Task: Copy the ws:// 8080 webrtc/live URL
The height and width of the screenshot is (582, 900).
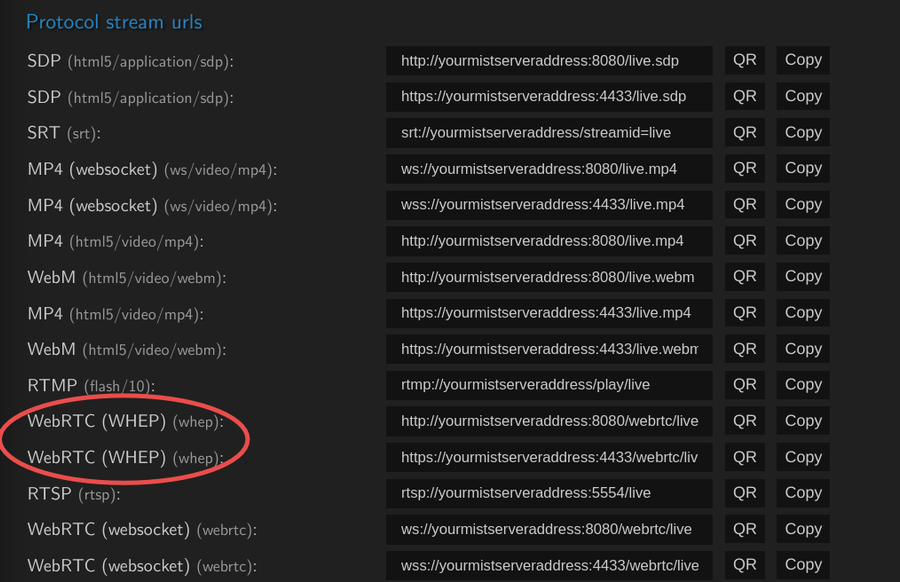Action: 803,529
